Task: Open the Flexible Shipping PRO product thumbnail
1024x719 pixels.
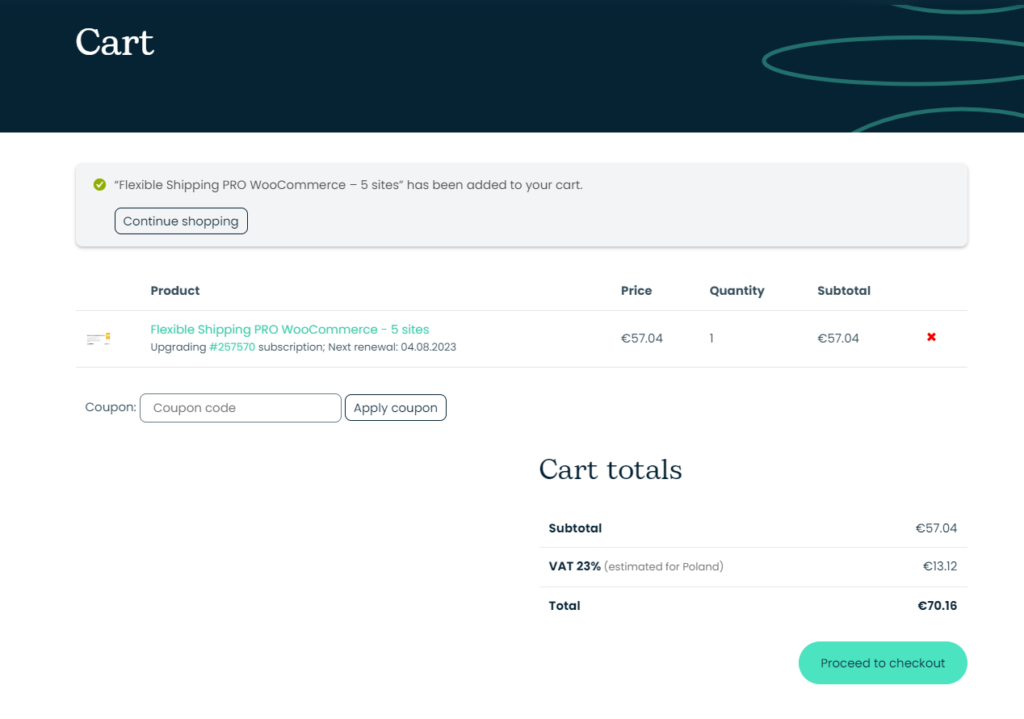Action: pyautogui.click(x=99, y=338)
